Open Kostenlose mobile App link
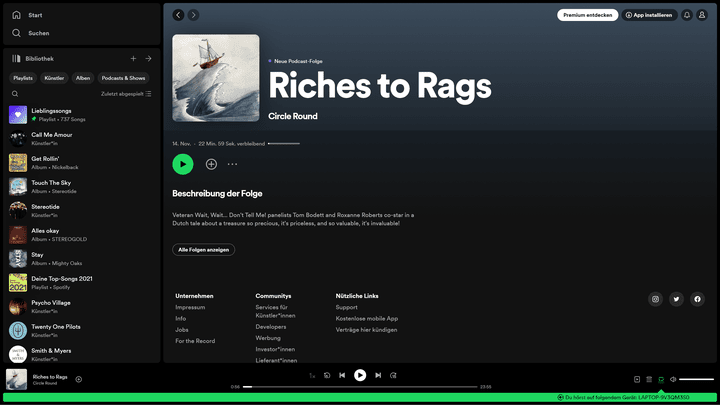Screen dimensions: 720x405 (367, 318)
